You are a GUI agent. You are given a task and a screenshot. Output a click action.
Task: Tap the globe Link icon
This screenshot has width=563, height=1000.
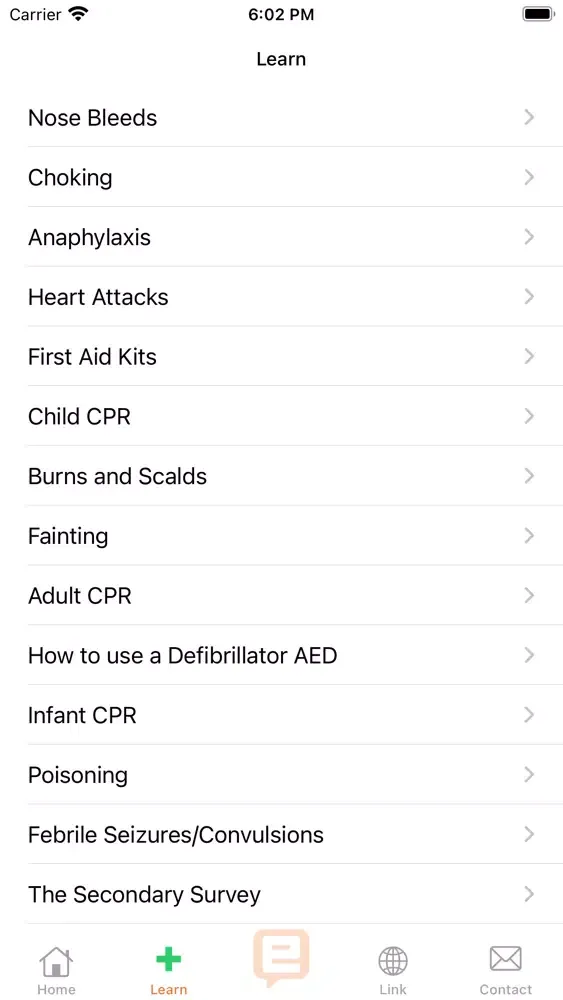click(393, 961)
